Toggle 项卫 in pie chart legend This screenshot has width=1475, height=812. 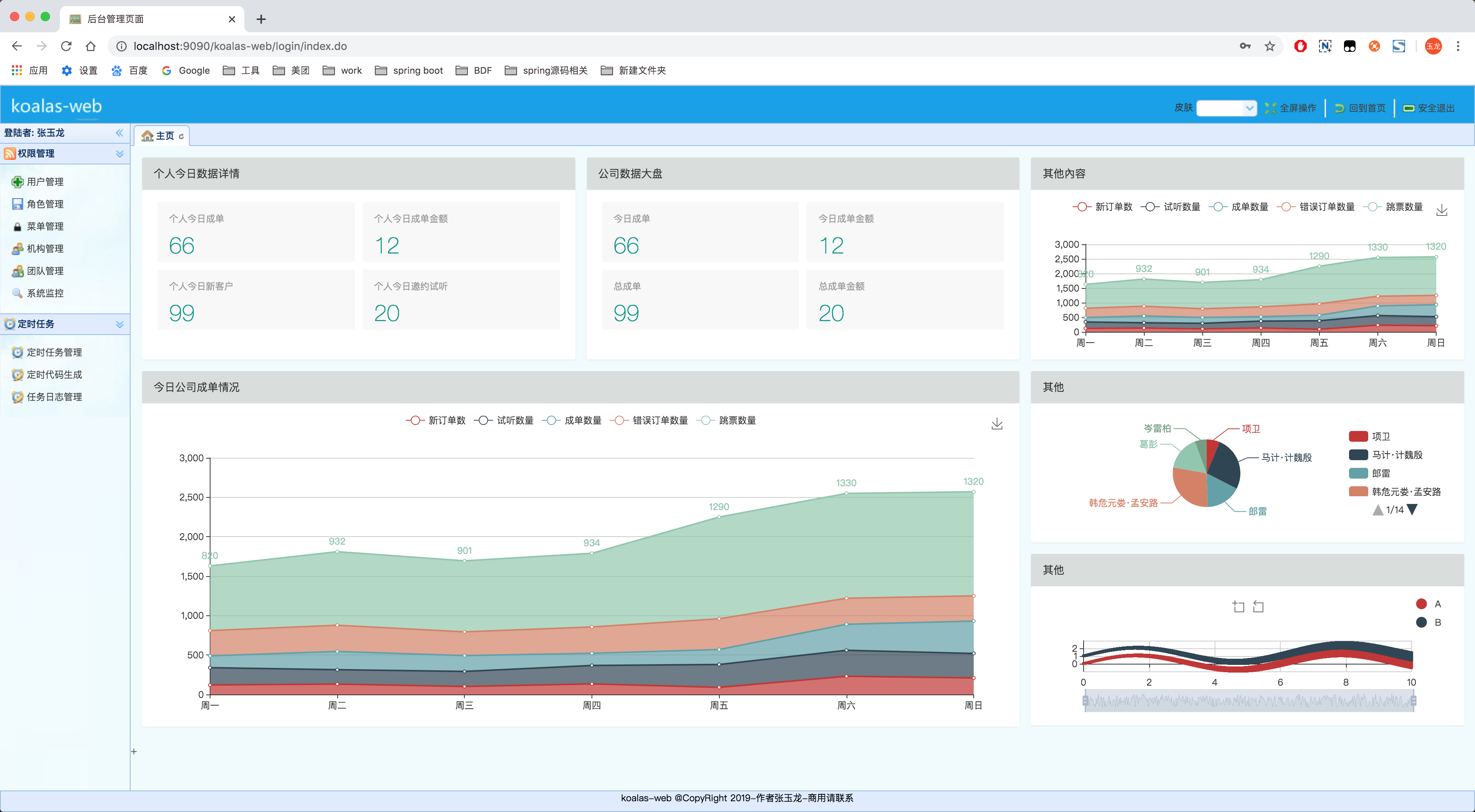(x=1369, y=436)
